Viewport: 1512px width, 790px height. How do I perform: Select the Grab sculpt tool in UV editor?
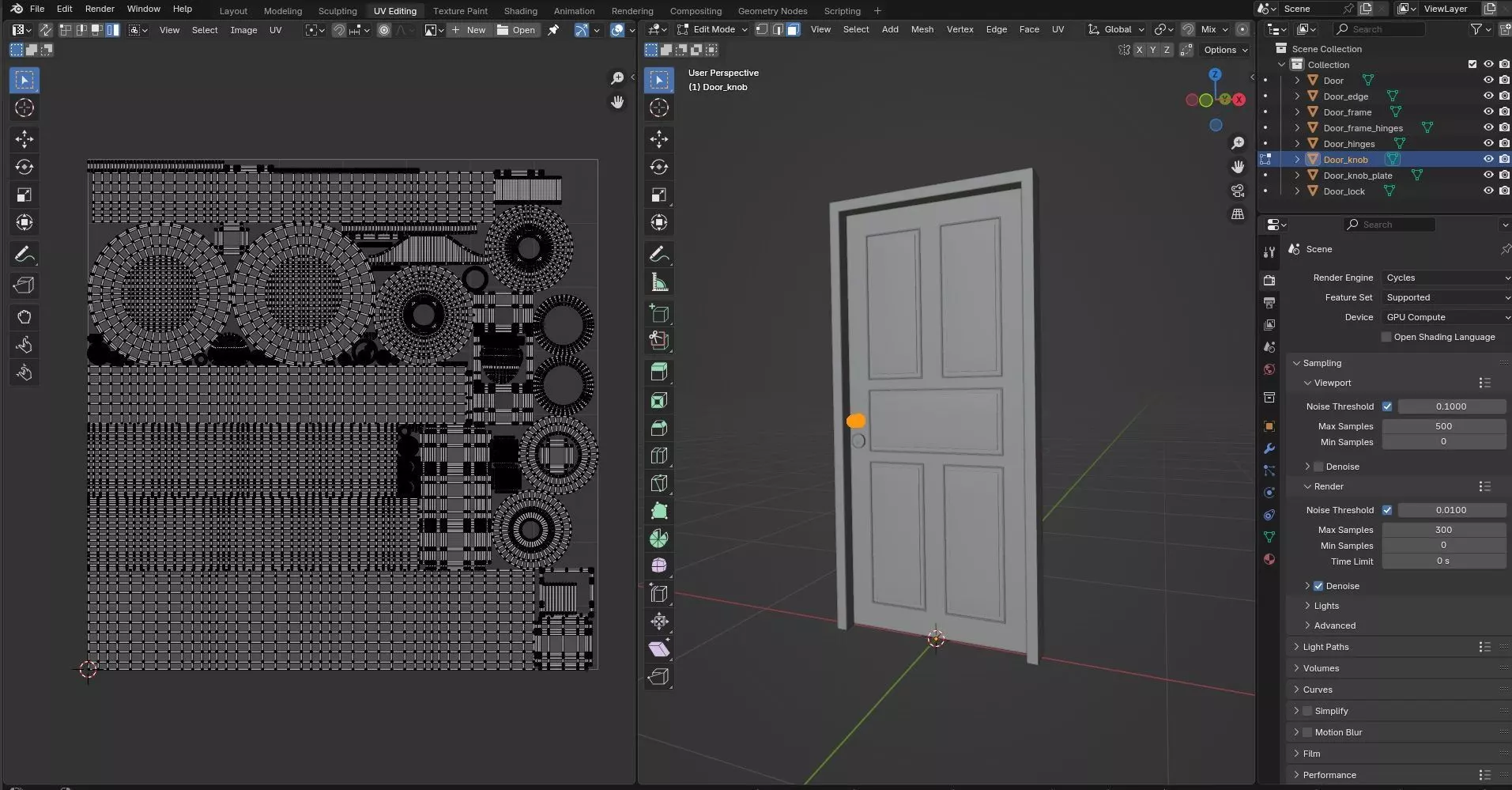(25, 317)
